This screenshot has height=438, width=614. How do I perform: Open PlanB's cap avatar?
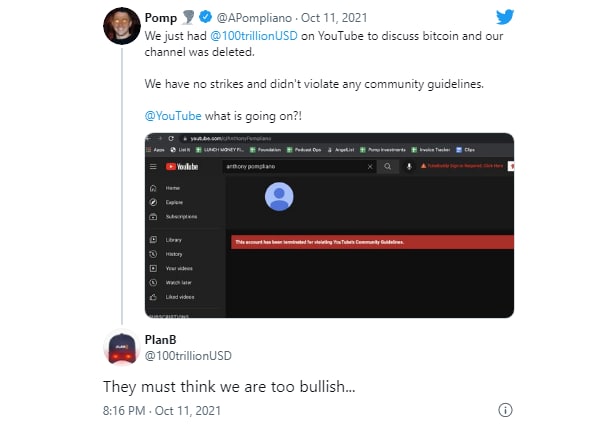122,348
